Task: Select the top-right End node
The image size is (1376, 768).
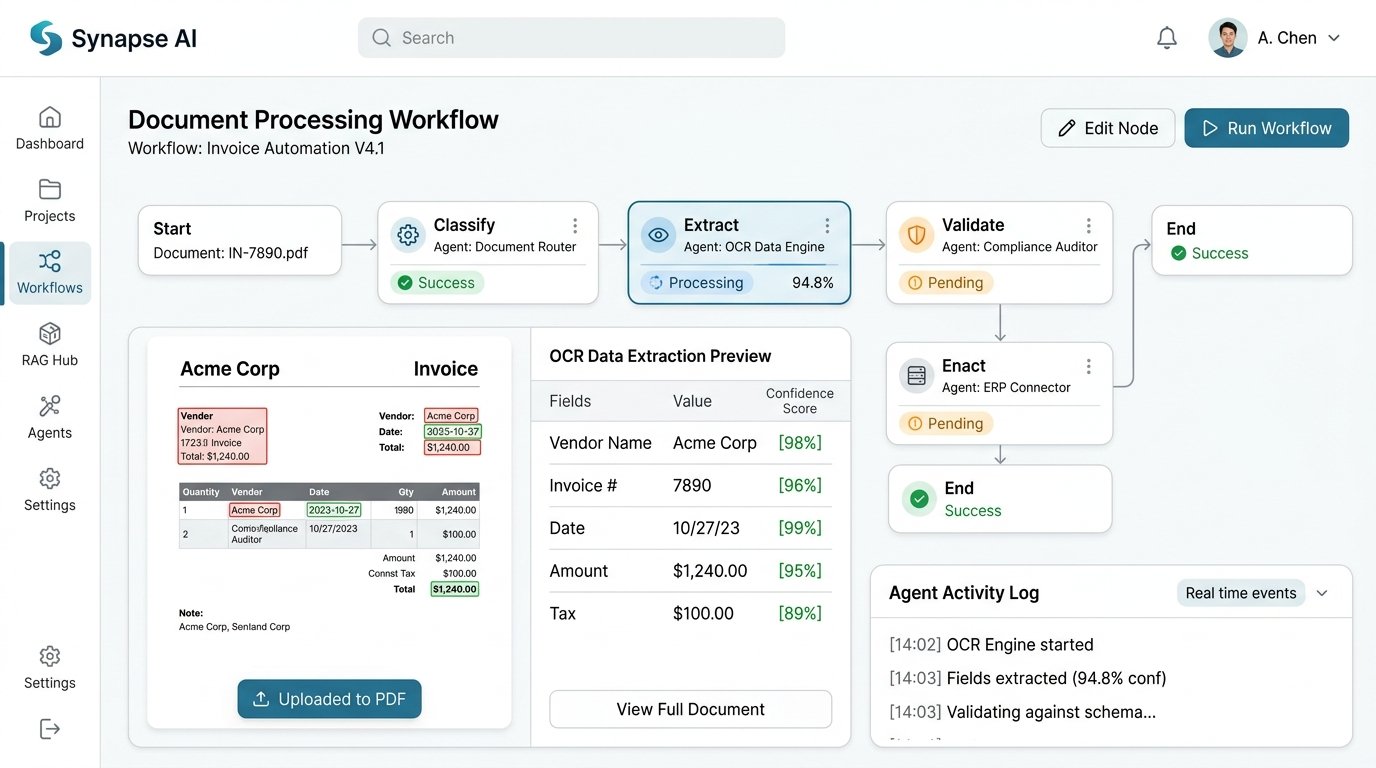Action: point(1252,241)
